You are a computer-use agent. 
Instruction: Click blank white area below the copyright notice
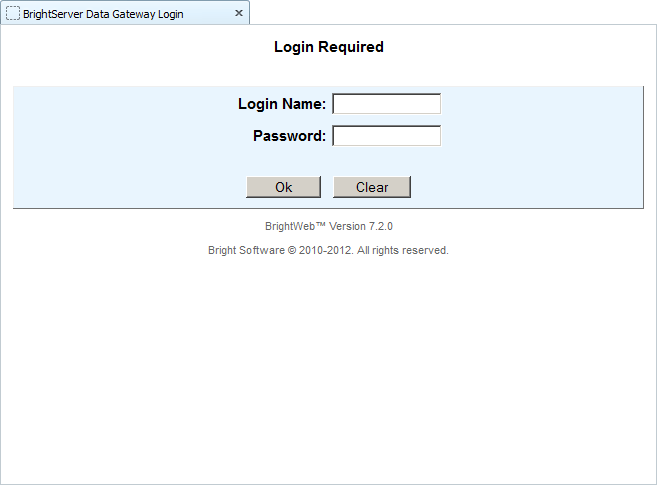[328, 370]
